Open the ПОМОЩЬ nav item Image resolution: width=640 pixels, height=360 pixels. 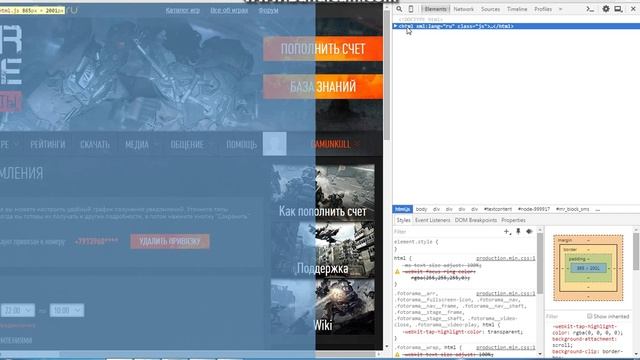(242, 144)
